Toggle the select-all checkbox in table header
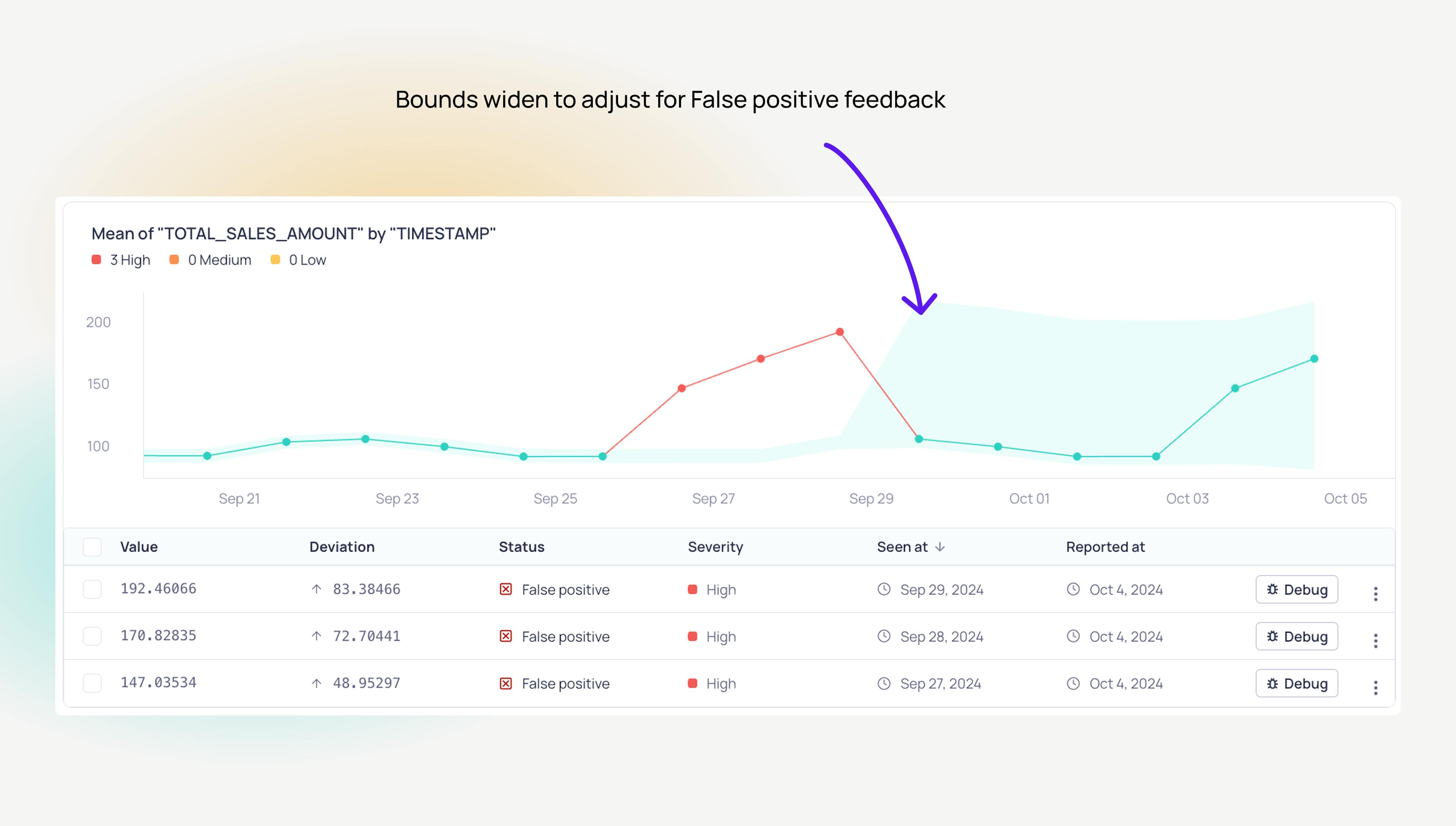 coord(93,547)
